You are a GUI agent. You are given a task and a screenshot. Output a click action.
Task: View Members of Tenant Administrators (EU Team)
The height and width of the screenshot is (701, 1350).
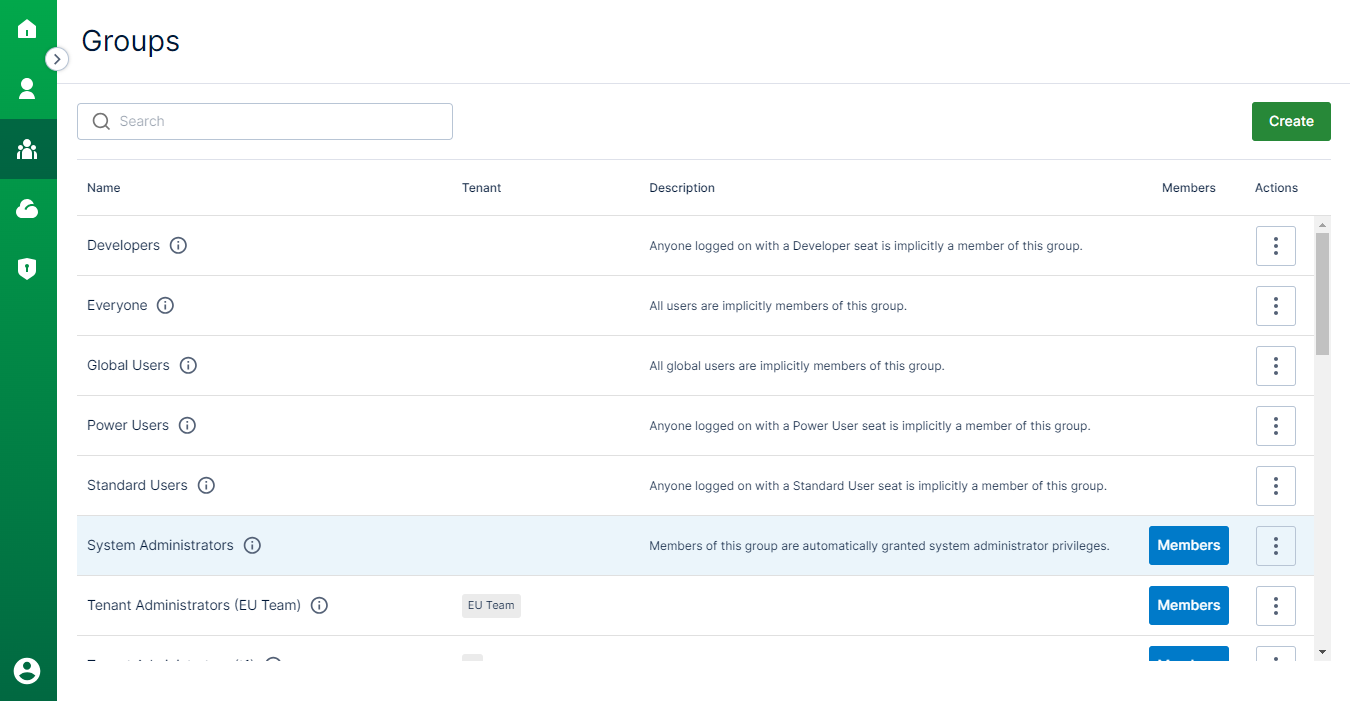pyautogui.click(x=1188, y=605)
